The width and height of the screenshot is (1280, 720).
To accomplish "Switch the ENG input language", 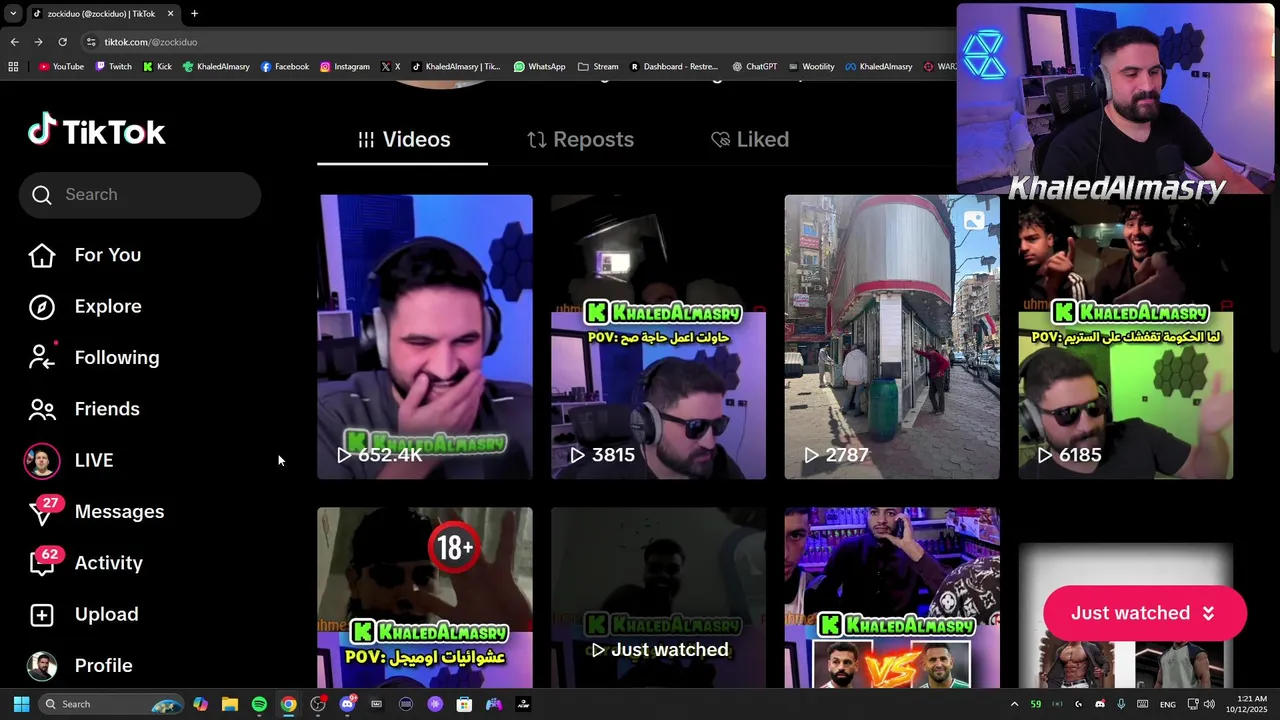I will click(x=1168, y=704).
